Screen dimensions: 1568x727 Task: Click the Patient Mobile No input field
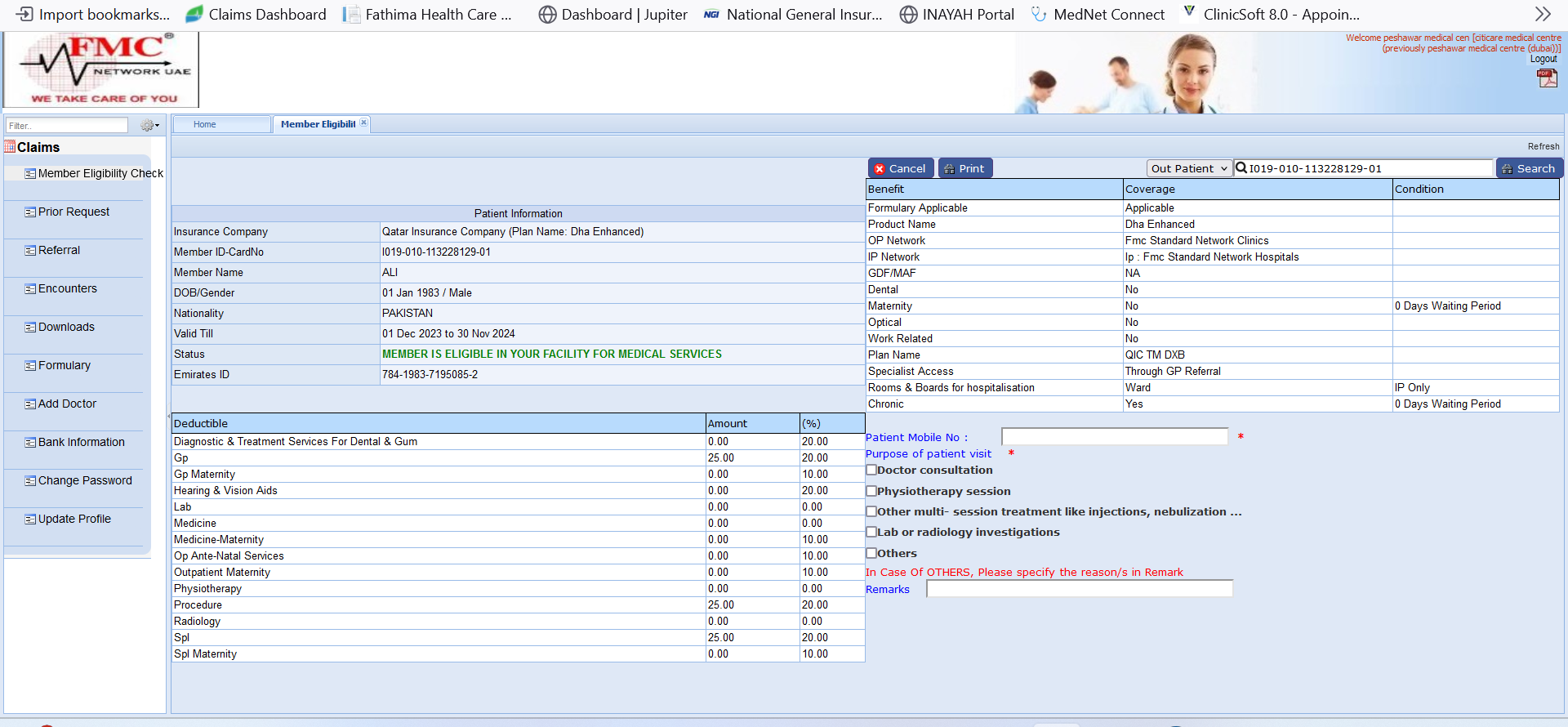pos(1114,437)
